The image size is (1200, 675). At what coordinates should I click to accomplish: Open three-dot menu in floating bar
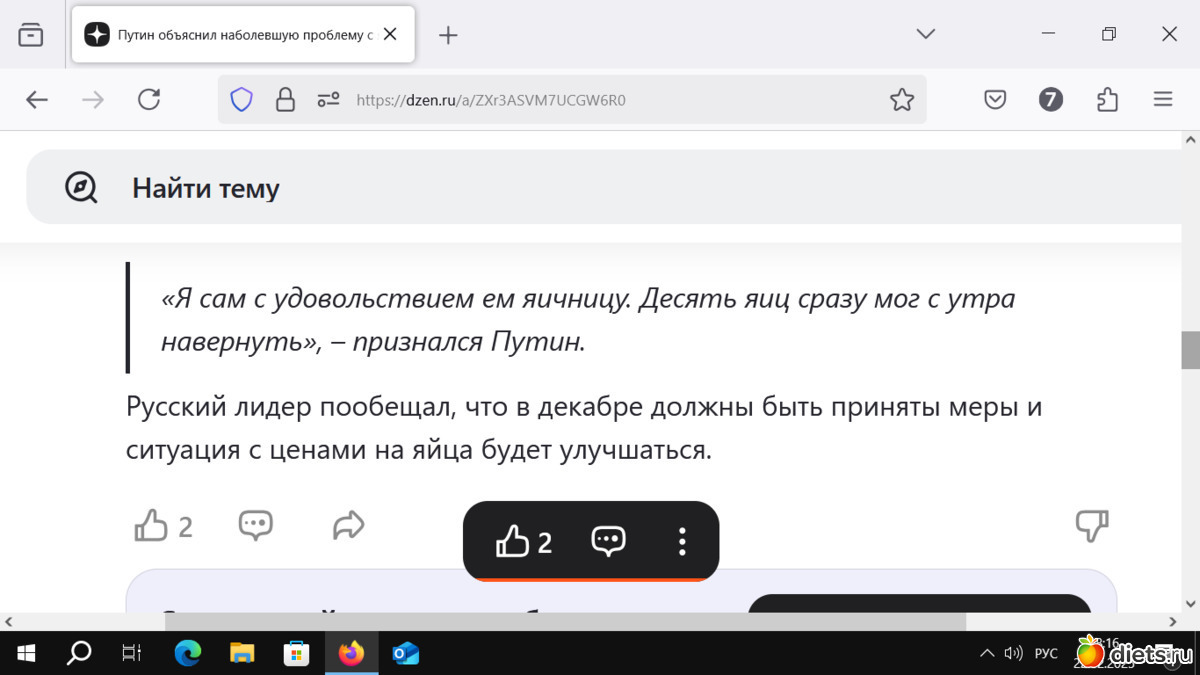click(682, 542)
